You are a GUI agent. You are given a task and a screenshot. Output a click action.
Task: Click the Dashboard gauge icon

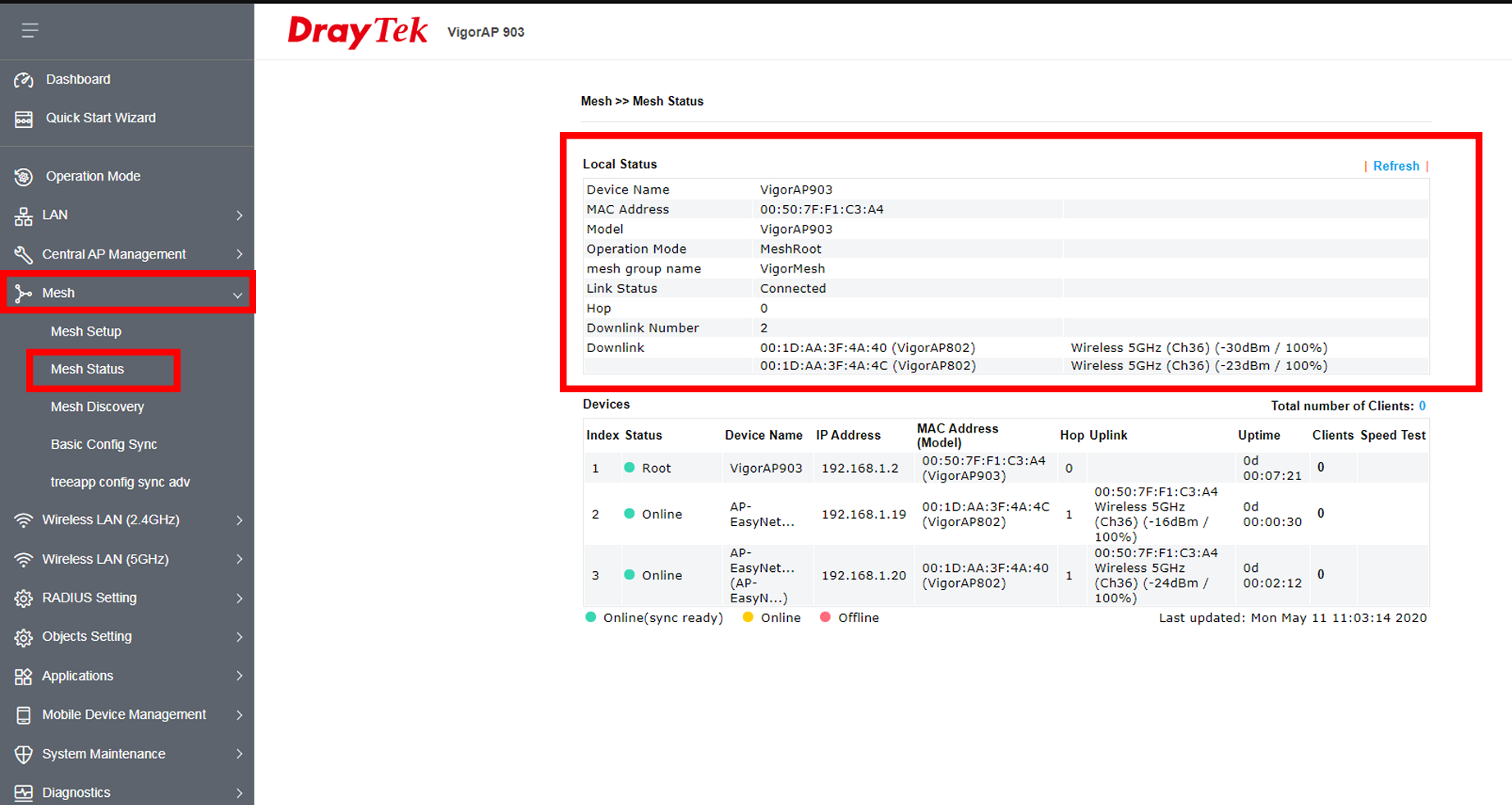[x=24, y=80]
